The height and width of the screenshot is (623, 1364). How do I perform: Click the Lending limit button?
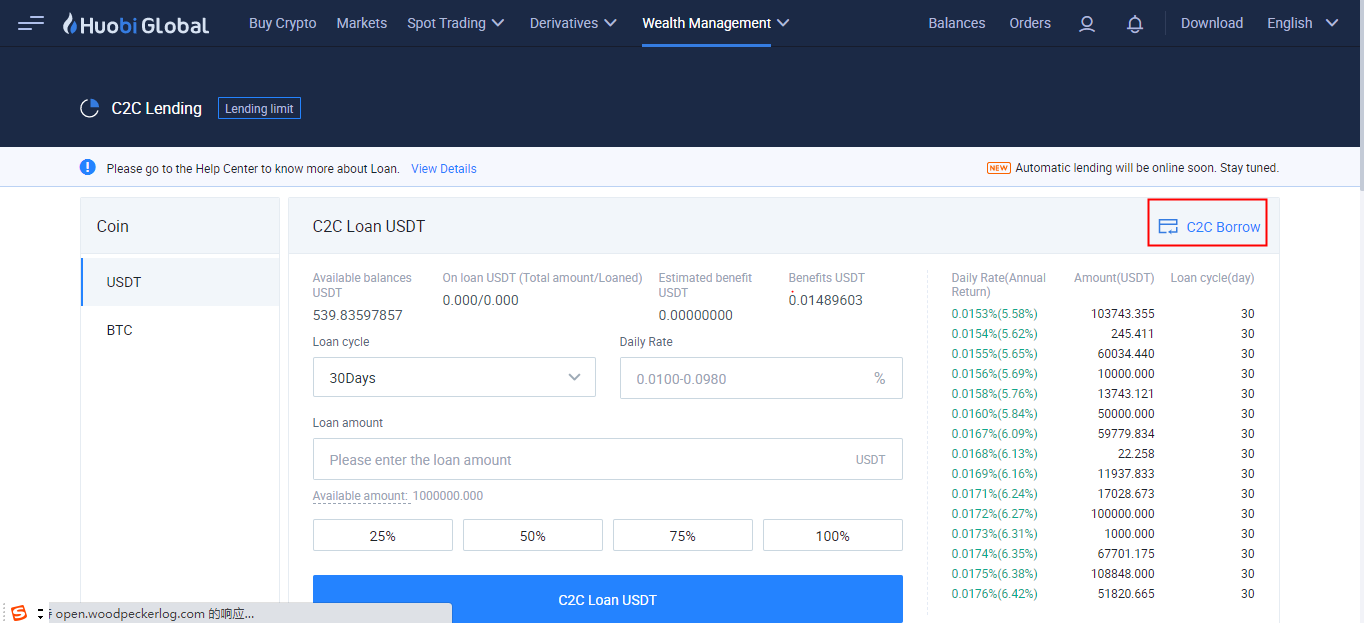coord(259,108)
